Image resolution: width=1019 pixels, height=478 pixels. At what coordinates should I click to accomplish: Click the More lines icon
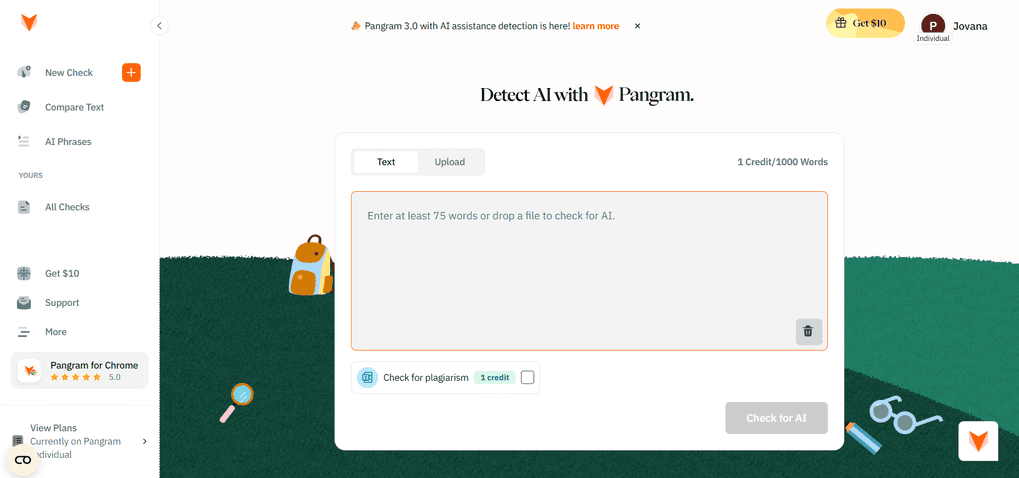tap(24, 332)
